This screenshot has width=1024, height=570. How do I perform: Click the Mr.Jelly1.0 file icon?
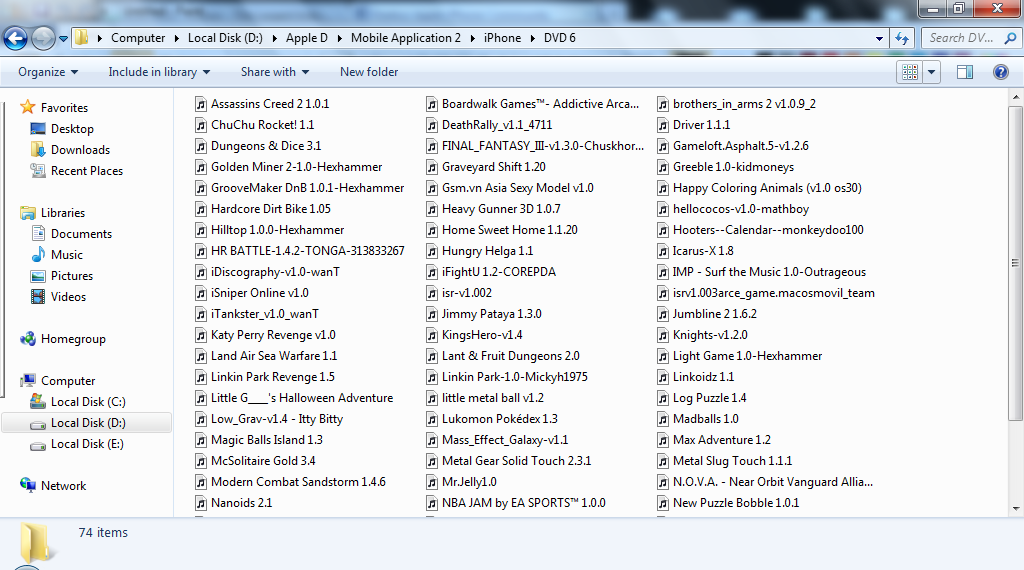[432, 482]
